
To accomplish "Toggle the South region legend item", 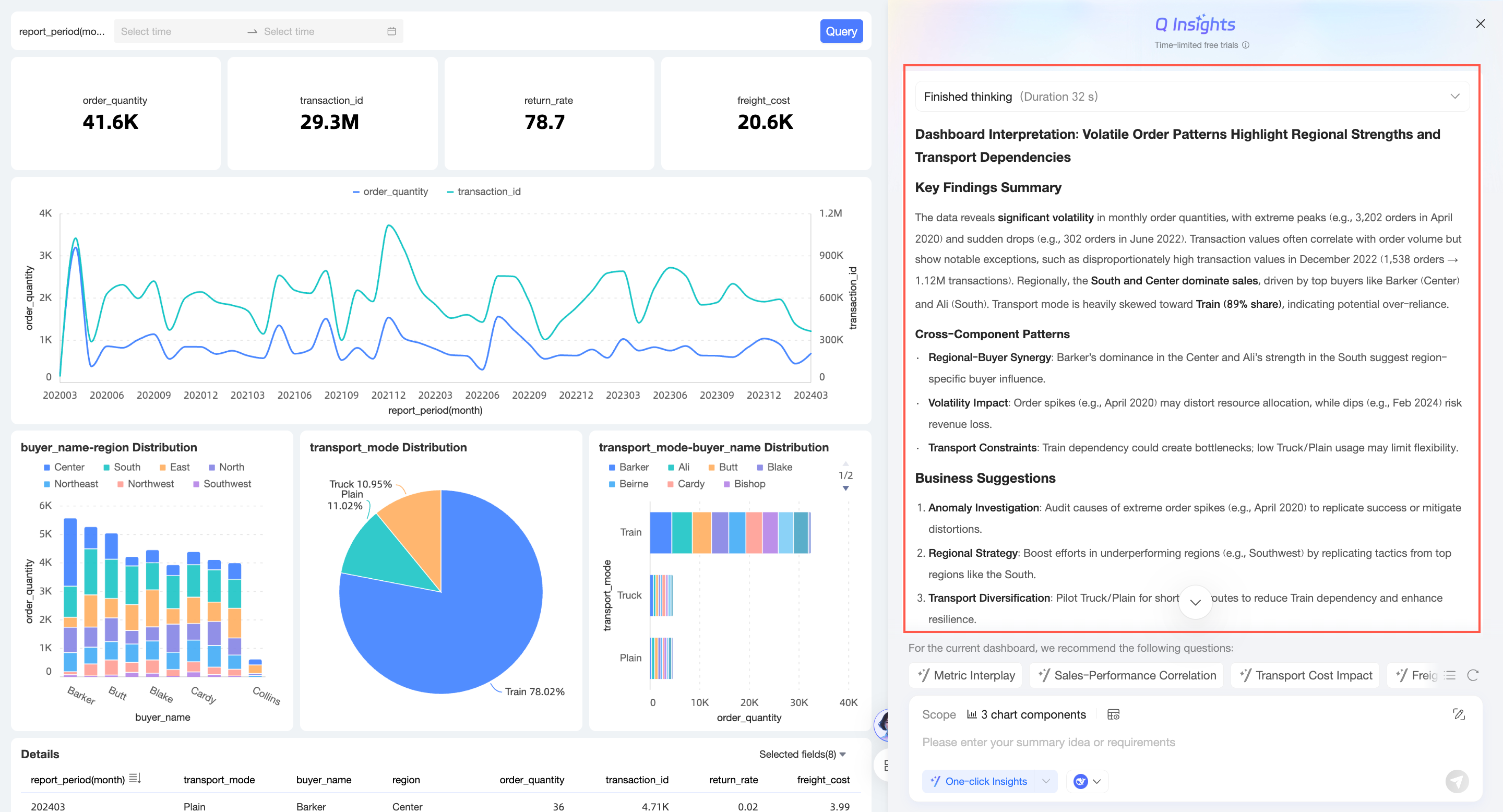I will [x=122, y=467].
